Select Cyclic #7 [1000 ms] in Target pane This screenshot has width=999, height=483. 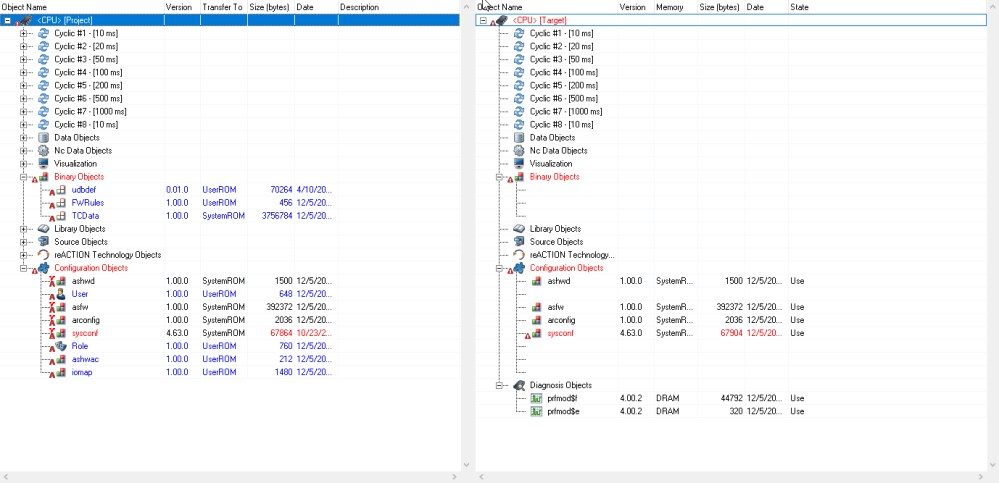tap(566, 112)
